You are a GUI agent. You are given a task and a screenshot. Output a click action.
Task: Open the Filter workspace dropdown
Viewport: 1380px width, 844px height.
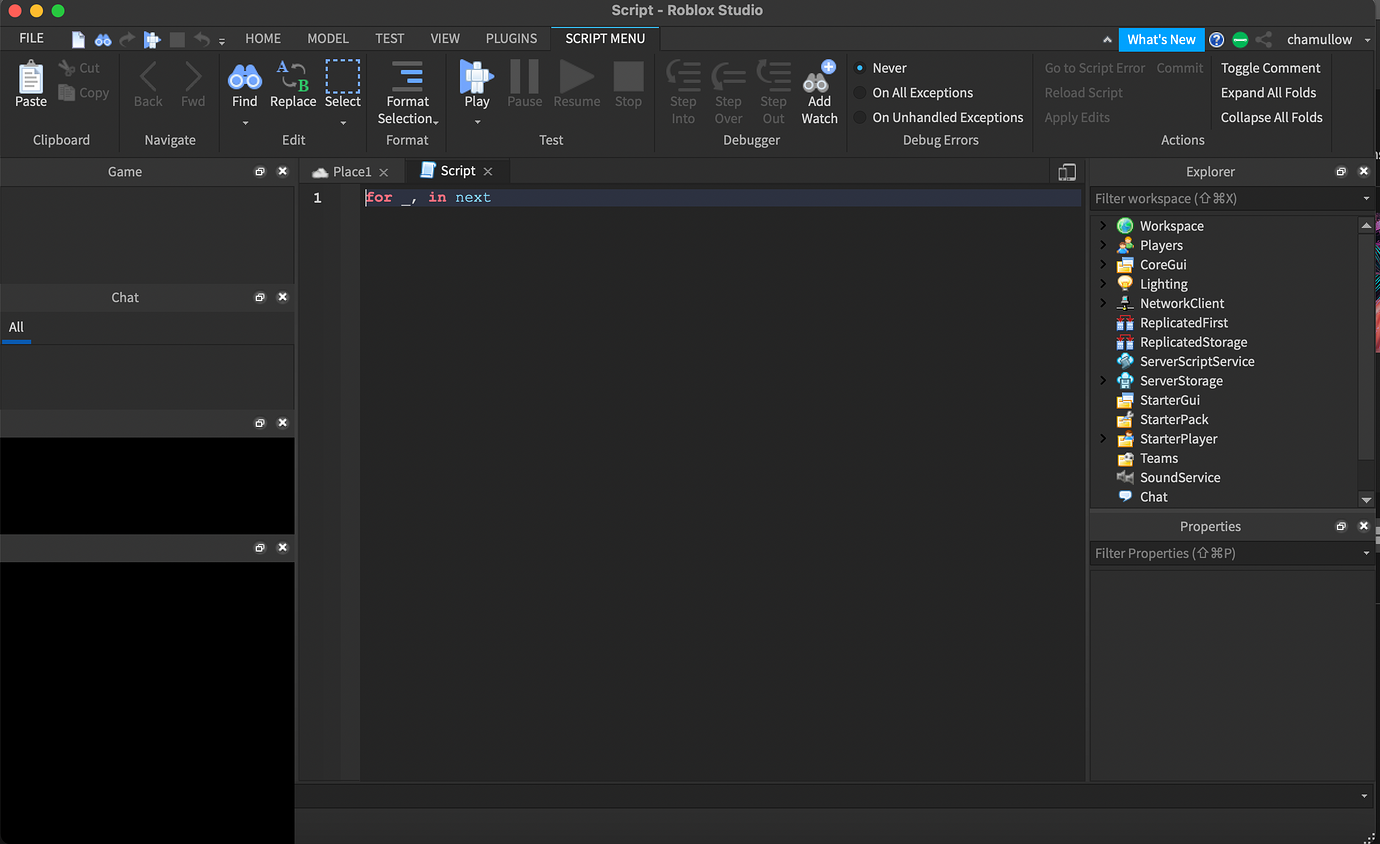[x=1366, y=198]
